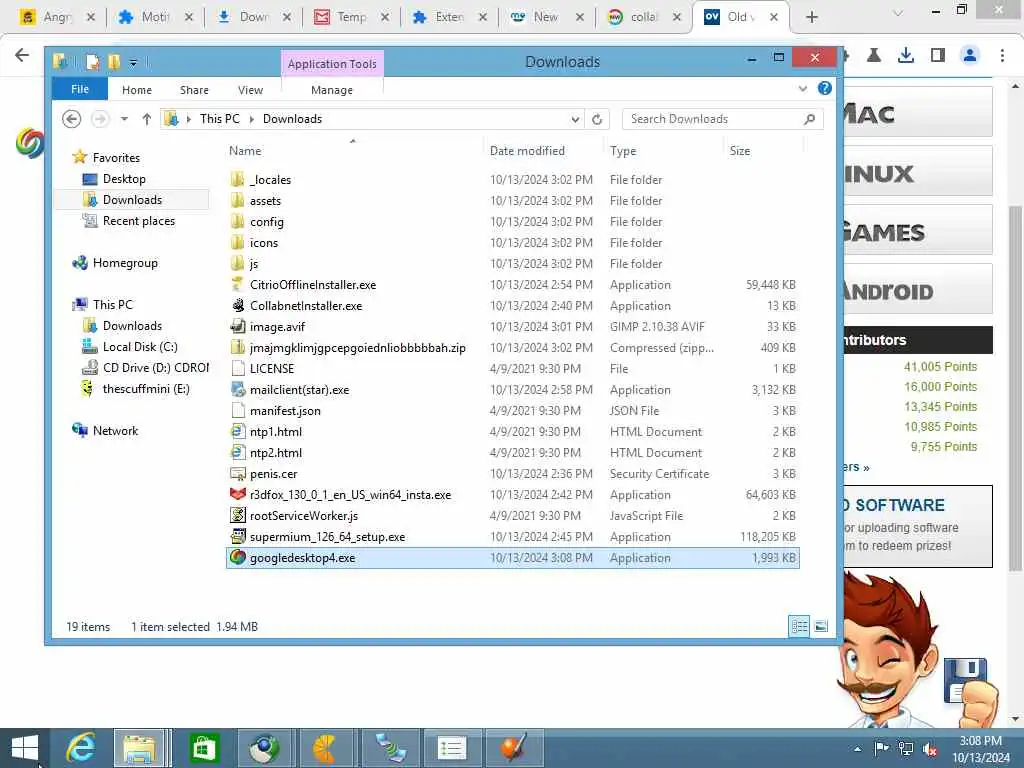Open the Windows Start button
The image size is (1024, 768).
tap(25, 748)
